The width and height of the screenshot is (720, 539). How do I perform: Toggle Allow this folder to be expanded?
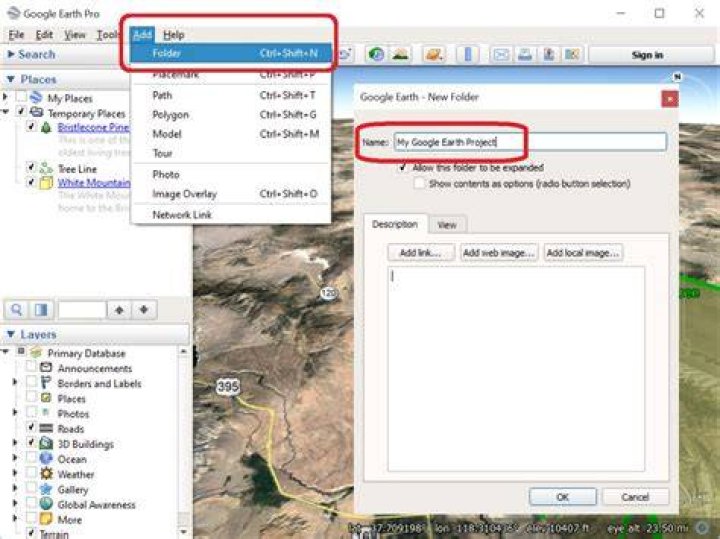(403, 167)
